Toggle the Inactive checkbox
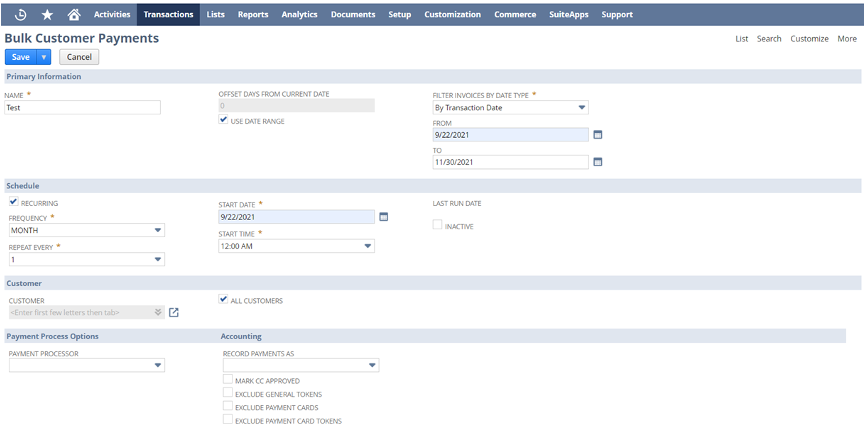 438,225
